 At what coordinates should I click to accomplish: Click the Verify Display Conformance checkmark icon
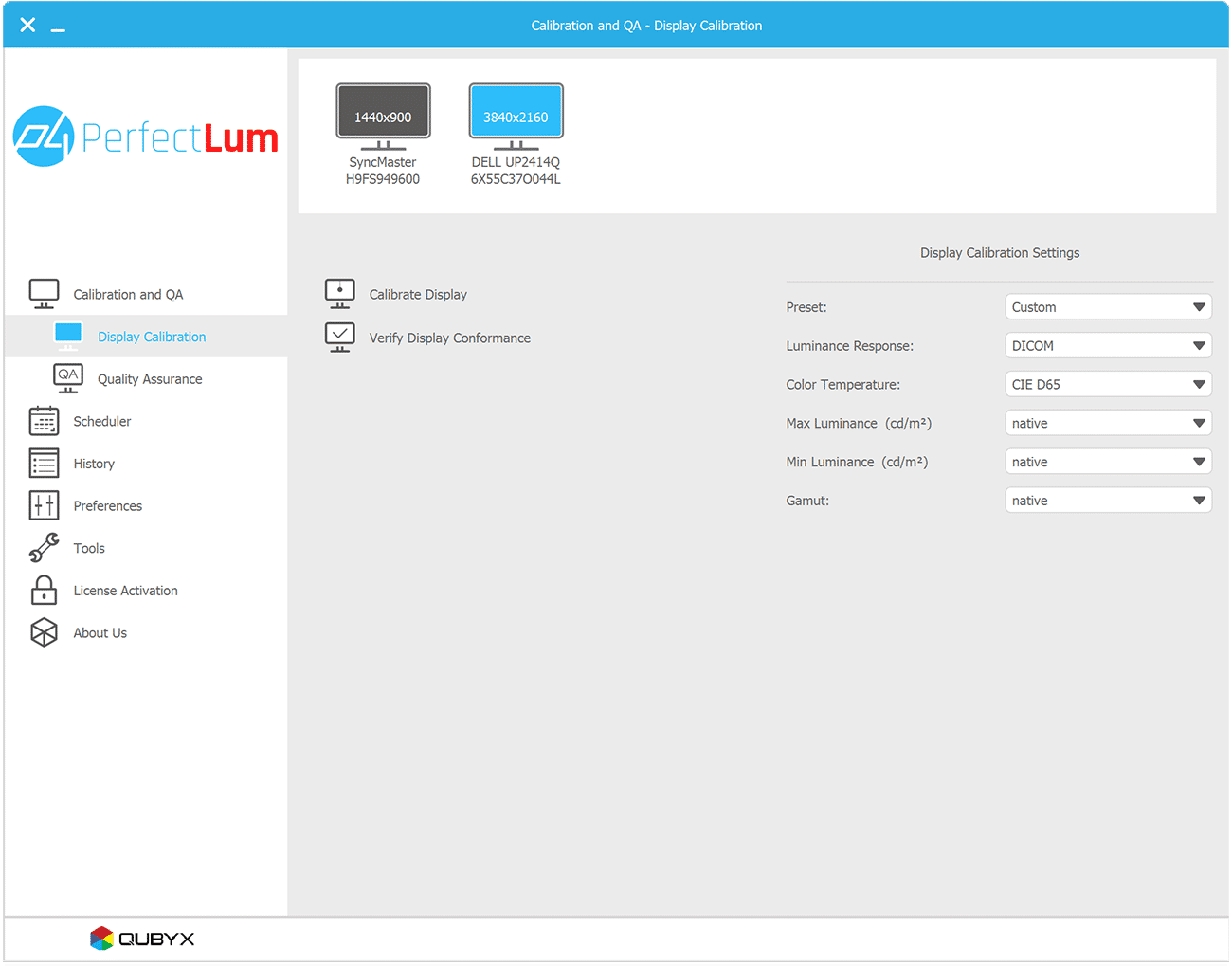tap(340, 338)
